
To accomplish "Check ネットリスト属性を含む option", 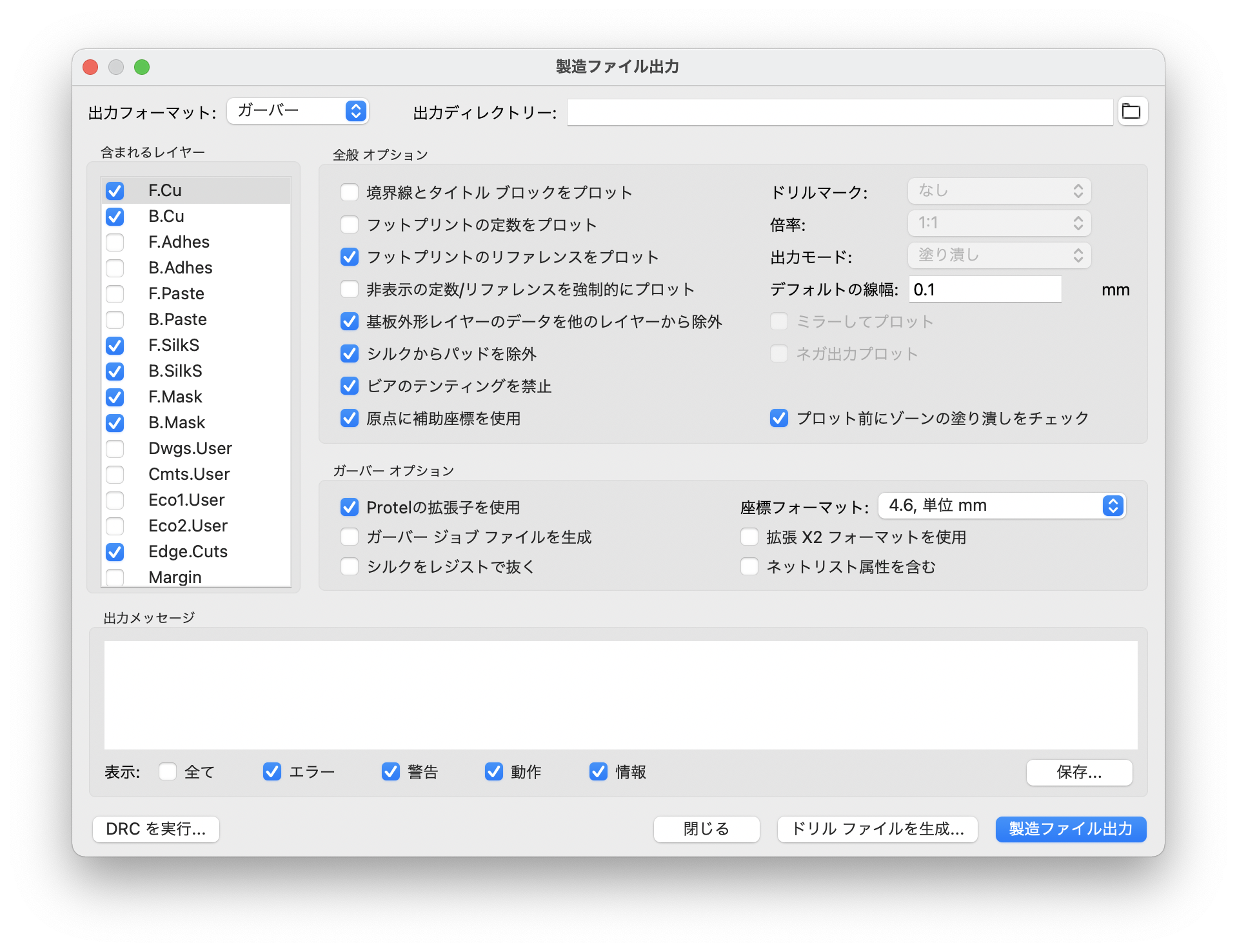I will tap(749, 566).
